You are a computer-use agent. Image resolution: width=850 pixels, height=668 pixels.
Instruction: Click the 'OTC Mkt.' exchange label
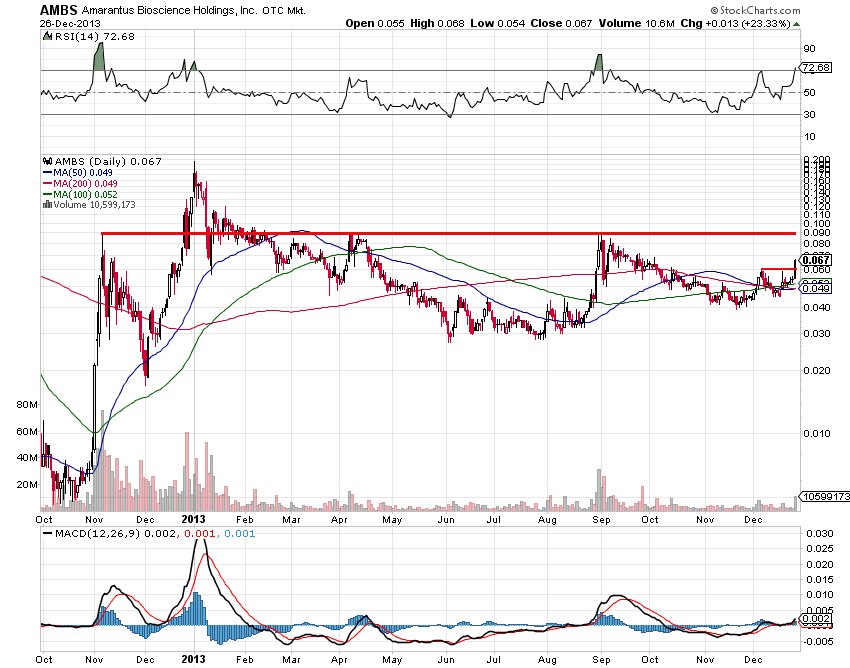coord(285,10)
